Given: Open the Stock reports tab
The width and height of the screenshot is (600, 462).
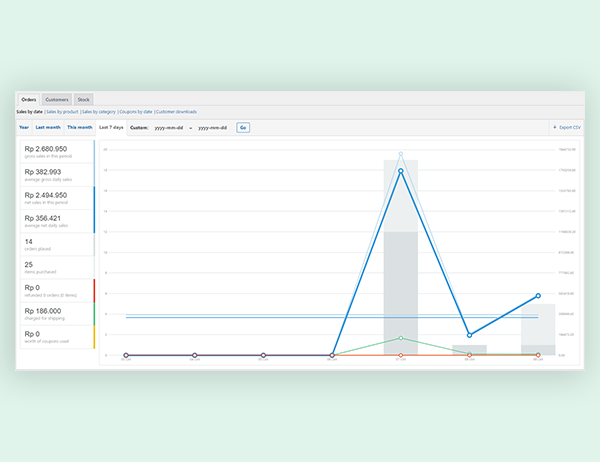Looking at the screenshot, I should pos(83,100).
